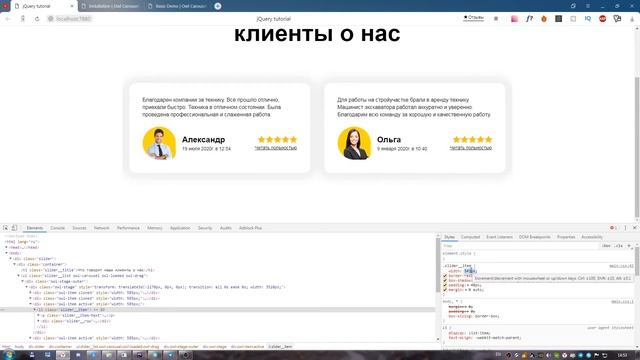Screen dimensions: 640x360
Task: Click Александр's avatar photo
Action: tap(159, 143)
